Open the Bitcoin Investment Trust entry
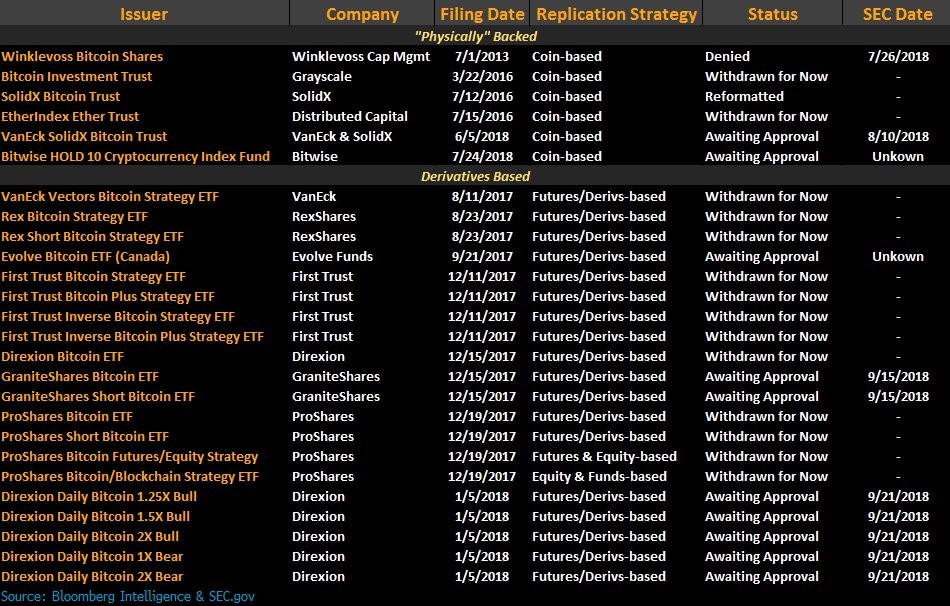The image size is (950, 606). pyautogui.click(x=77, y=76)
